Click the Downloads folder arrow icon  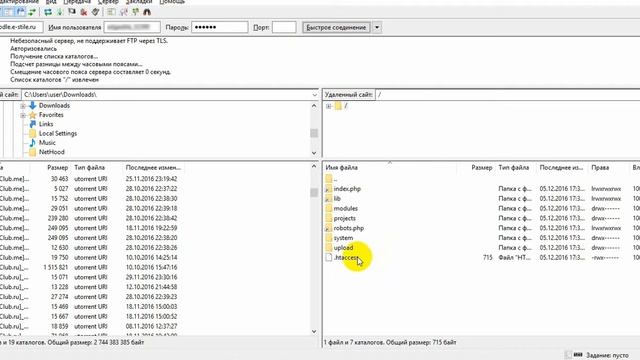tap(33, 105)
